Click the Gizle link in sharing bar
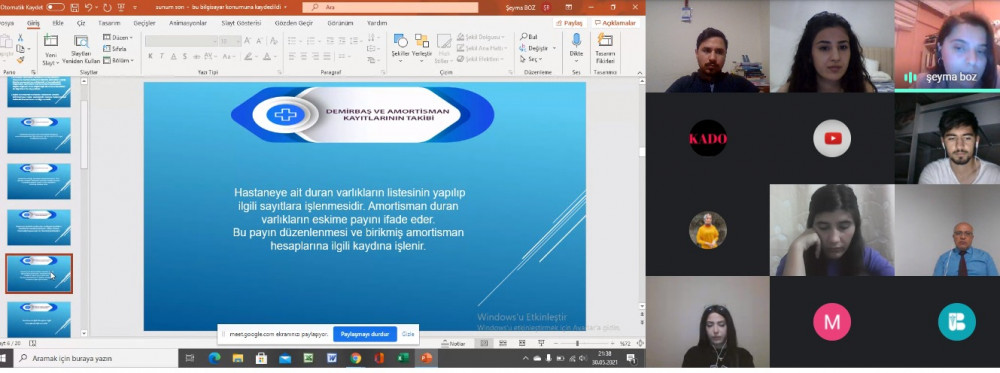 tap(408, 334)
